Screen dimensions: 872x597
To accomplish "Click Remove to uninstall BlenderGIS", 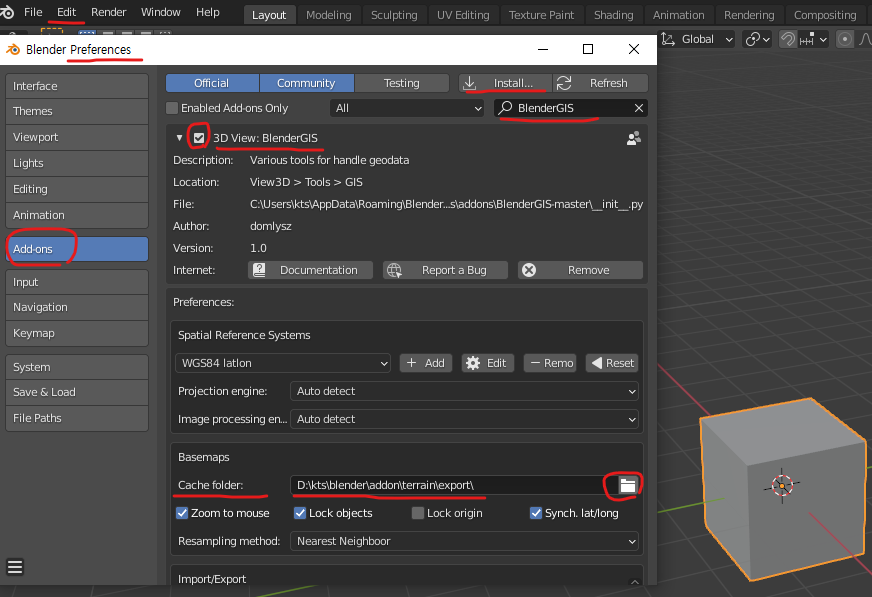I will click(x=581, y=270).
